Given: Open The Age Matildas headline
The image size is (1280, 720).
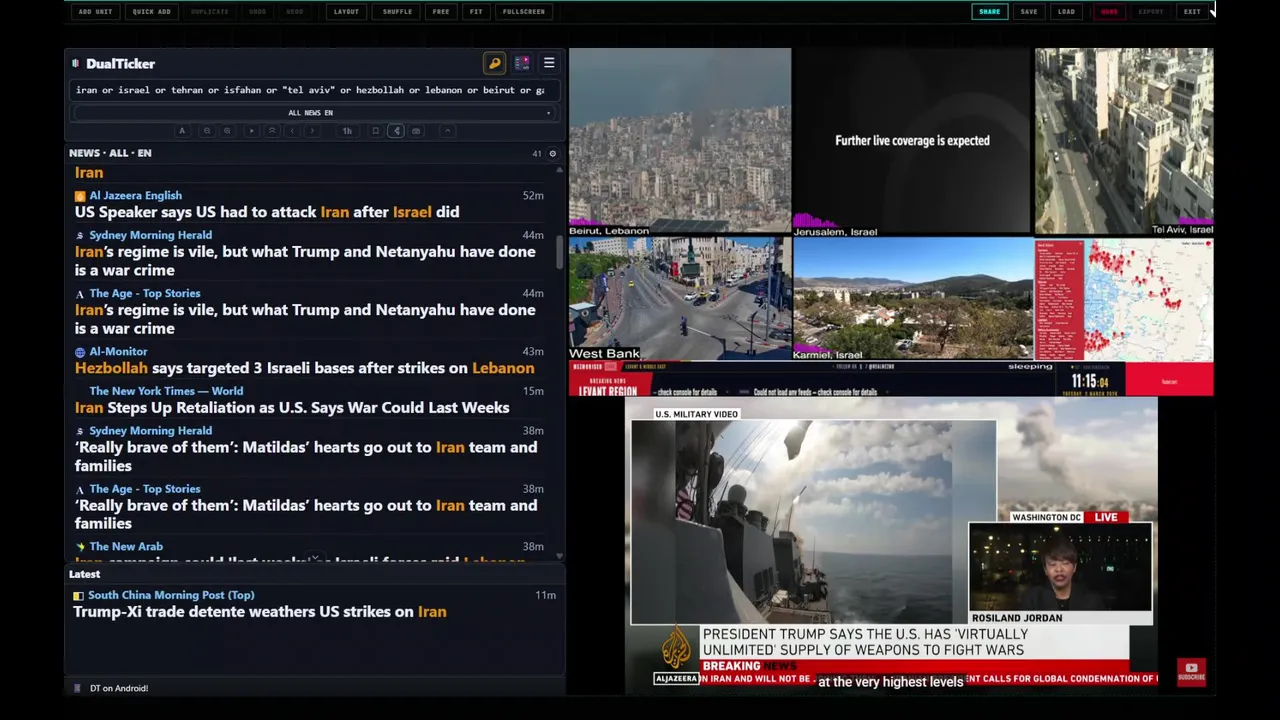Looking at the screenshot, I should click(306, 514).
